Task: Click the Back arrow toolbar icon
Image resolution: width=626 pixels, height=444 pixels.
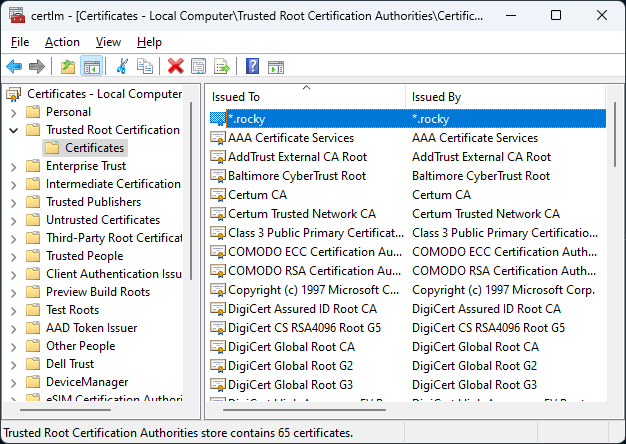Action: (x=14, y=66)
